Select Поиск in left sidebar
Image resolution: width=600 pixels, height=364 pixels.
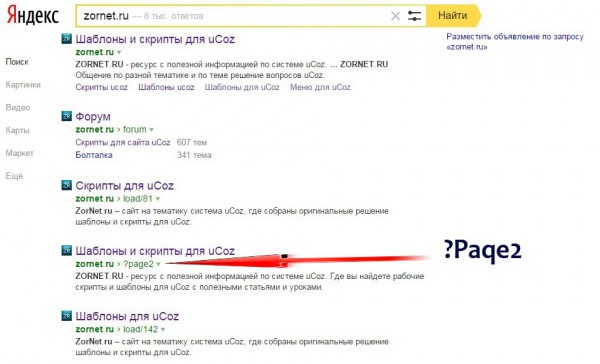coord(17,62)
